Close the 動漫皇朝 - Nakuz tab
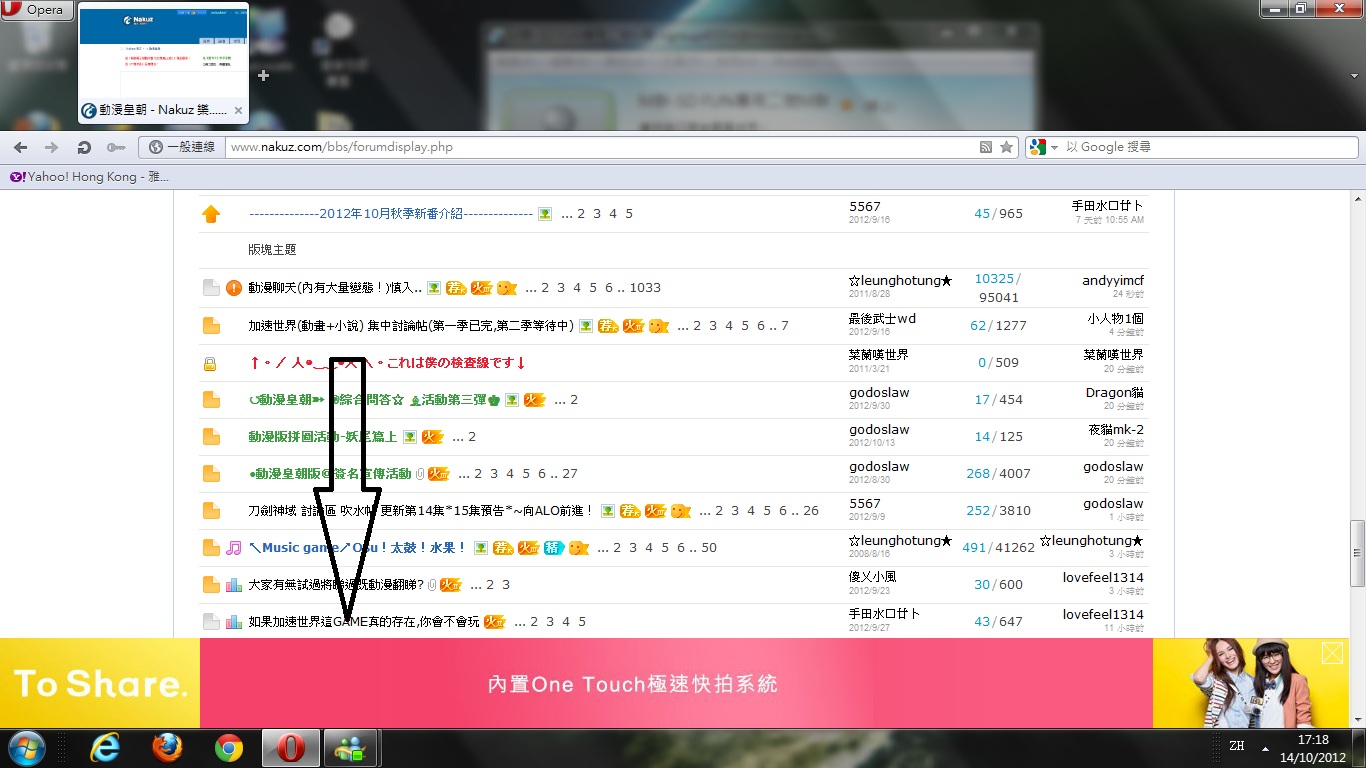The width and height of the screenshot is (1366, 768). (x=238, y=111)
